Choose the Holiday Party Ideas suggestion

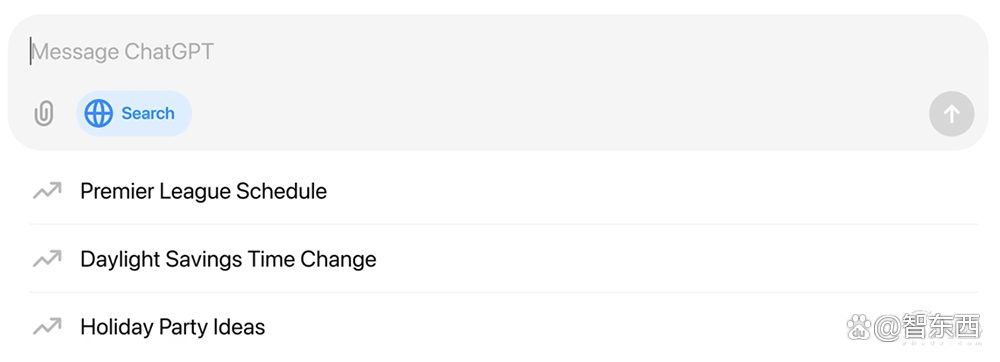coord(503,327)
